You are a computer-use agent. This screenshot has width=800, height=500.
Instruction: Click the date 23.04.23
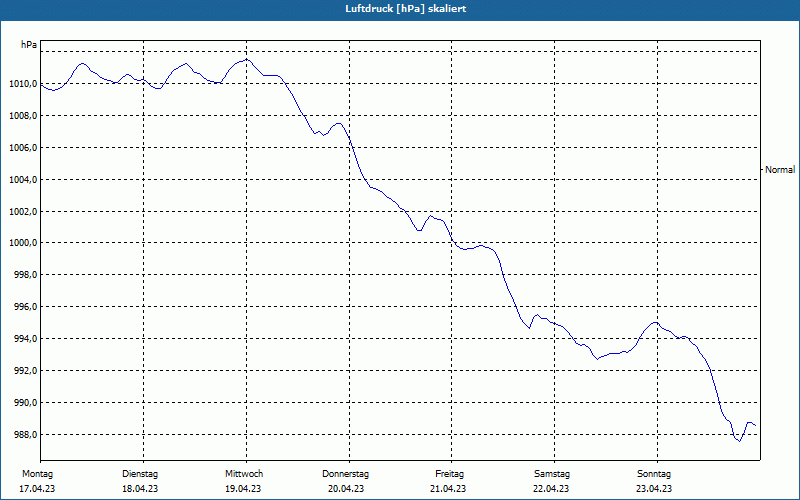pos(654,489)
